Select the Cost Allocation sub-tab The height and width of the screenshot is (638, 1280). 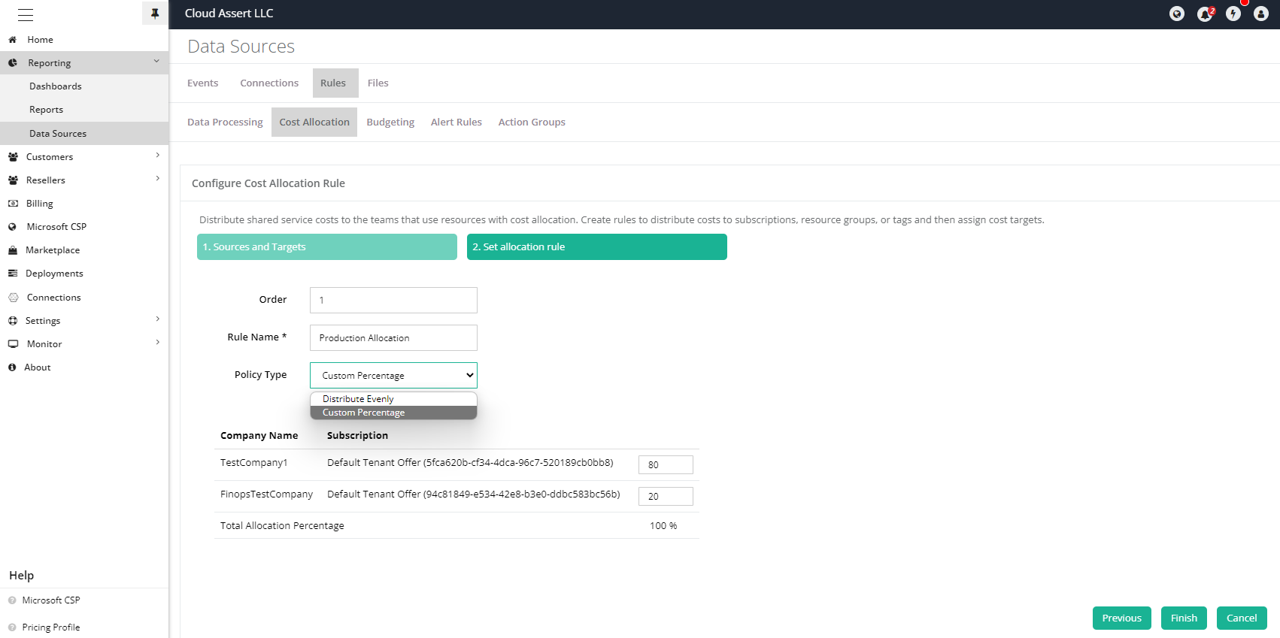(x=315, y=122)
